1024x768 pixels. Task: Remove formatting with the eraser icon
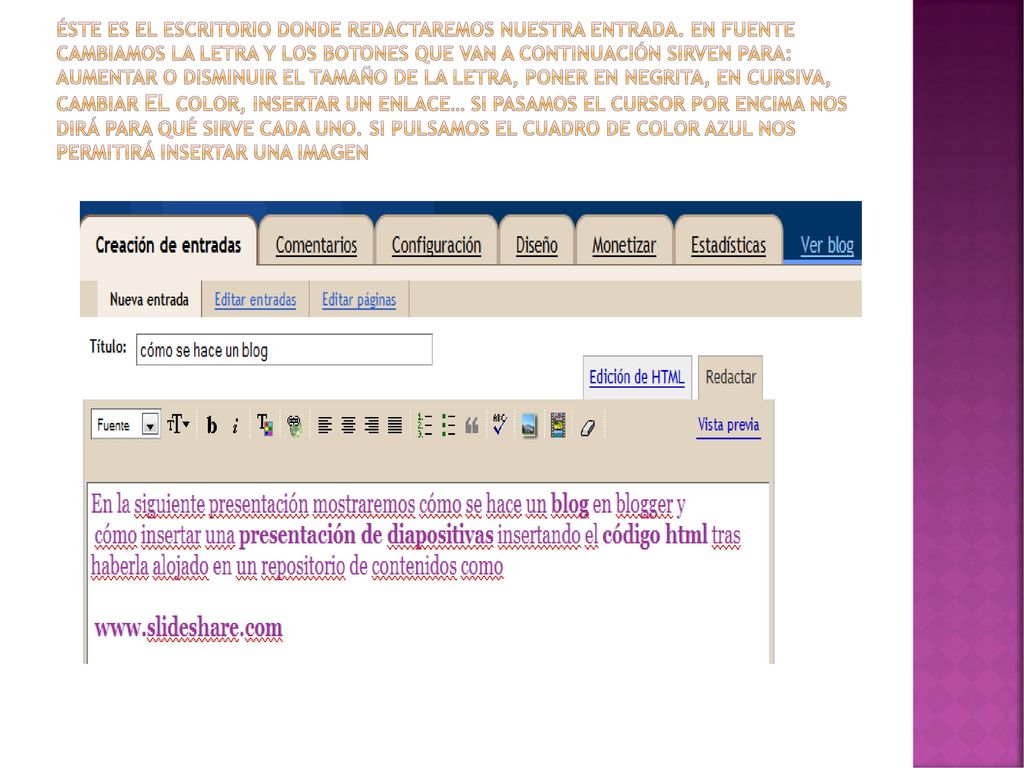click(x=588, y=428)
